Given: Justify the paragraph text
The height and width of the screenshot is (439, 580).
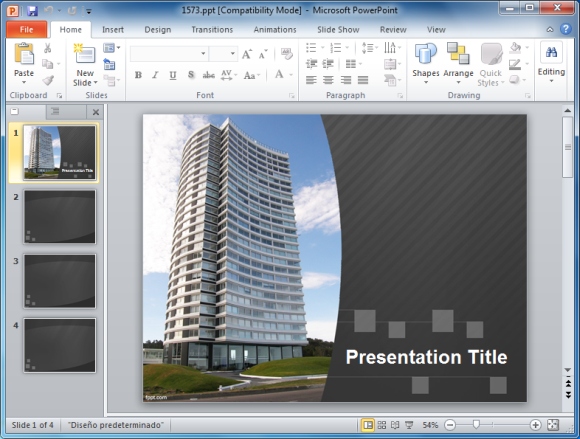Looking at the screenshot, I should (x=363, y=80).
